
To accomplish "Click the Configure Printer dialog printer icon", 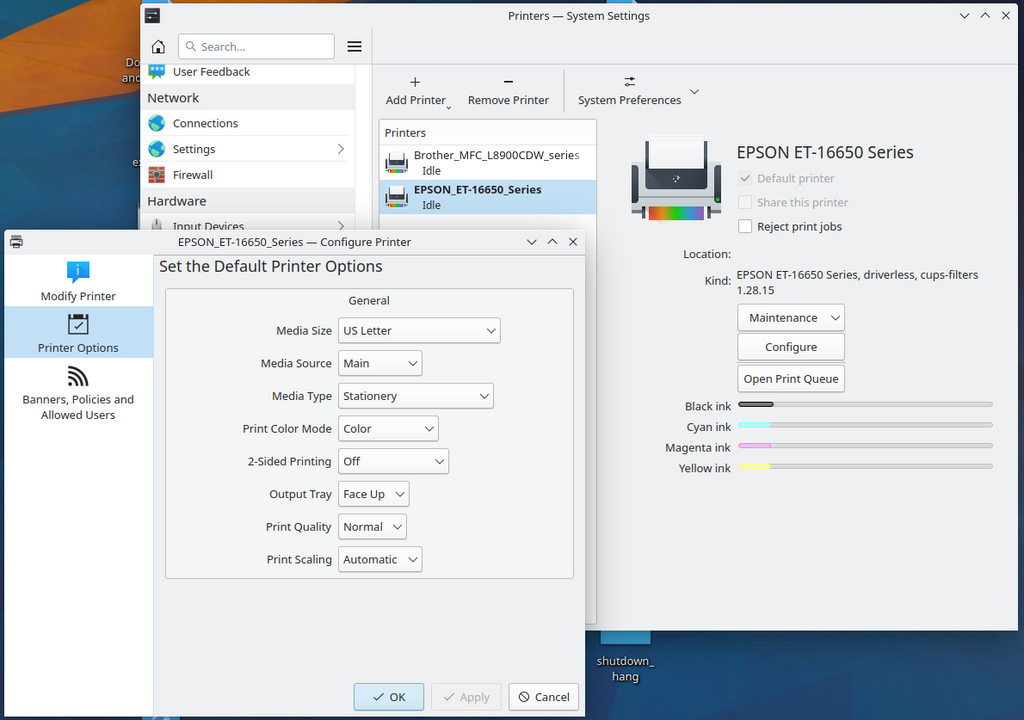I will [x=16, y=242].
